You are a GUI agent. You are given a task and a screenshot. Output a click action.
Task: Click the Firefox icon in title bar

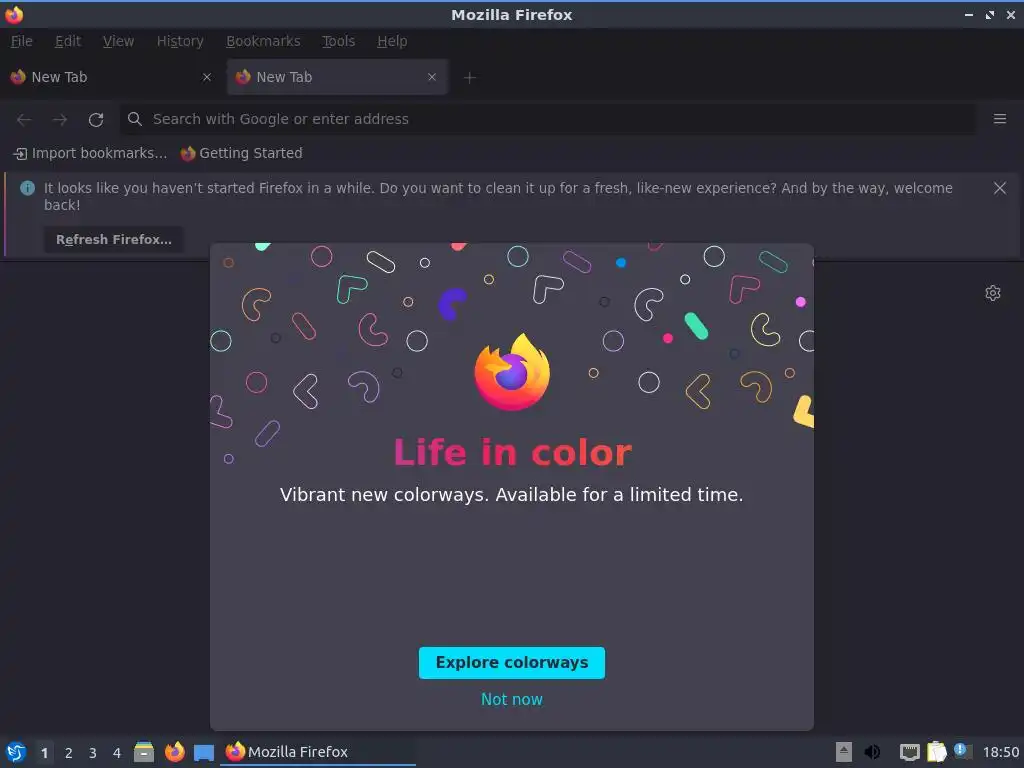14,14
